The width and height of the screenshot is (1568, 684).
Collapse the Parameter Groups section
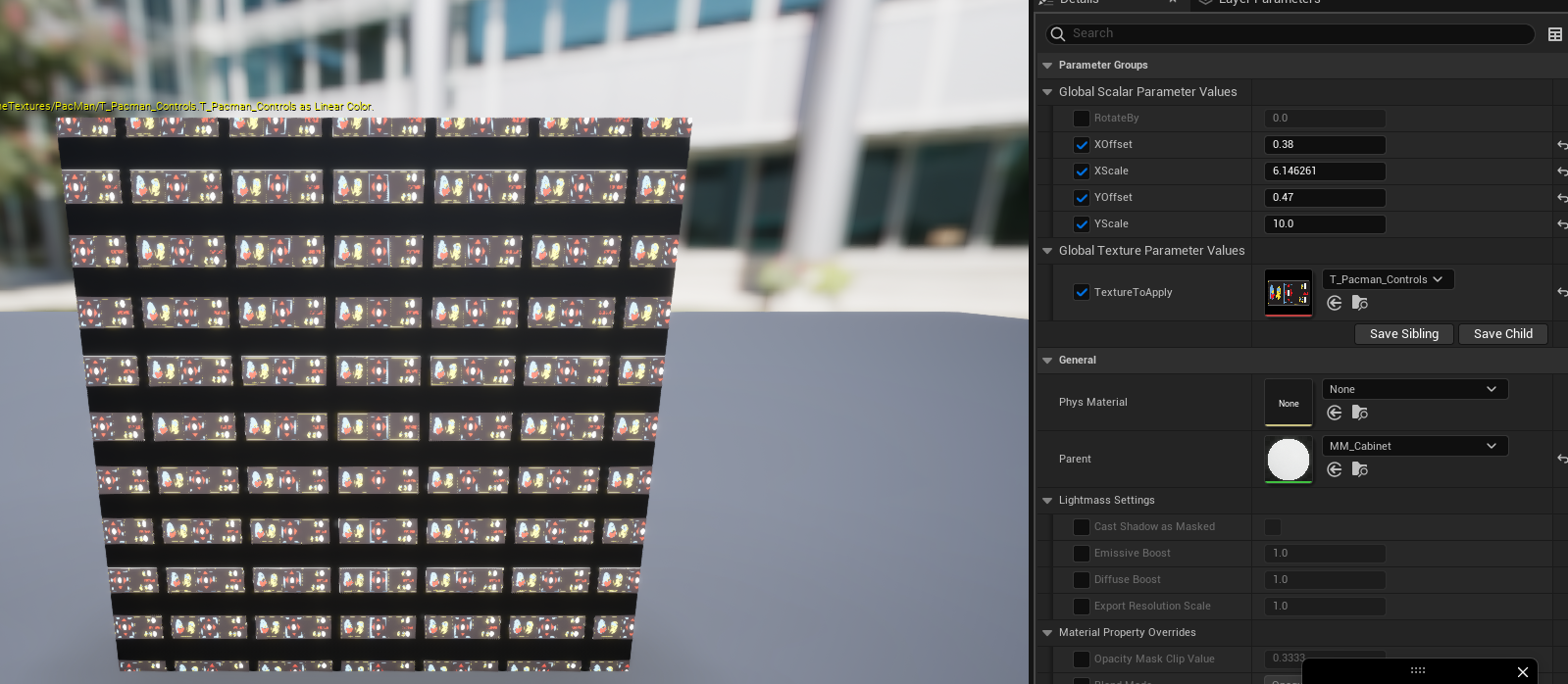point(1047,66)
